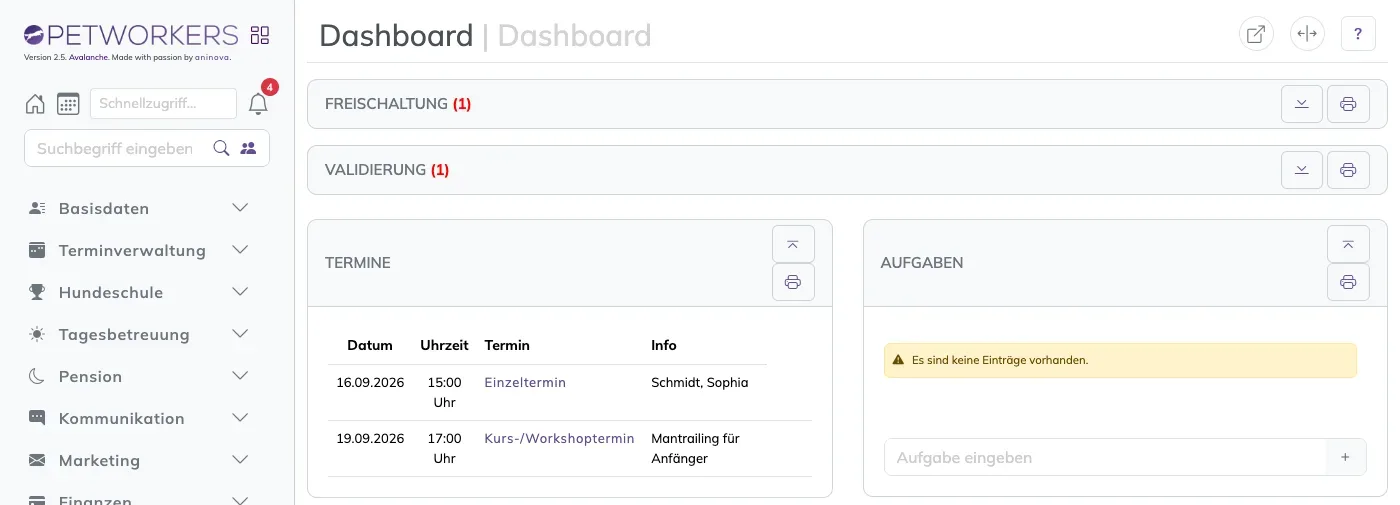Viewport: 1400px width, 505px height.
Task: Expand Pension chevron
Action: (x=240, y=376)
